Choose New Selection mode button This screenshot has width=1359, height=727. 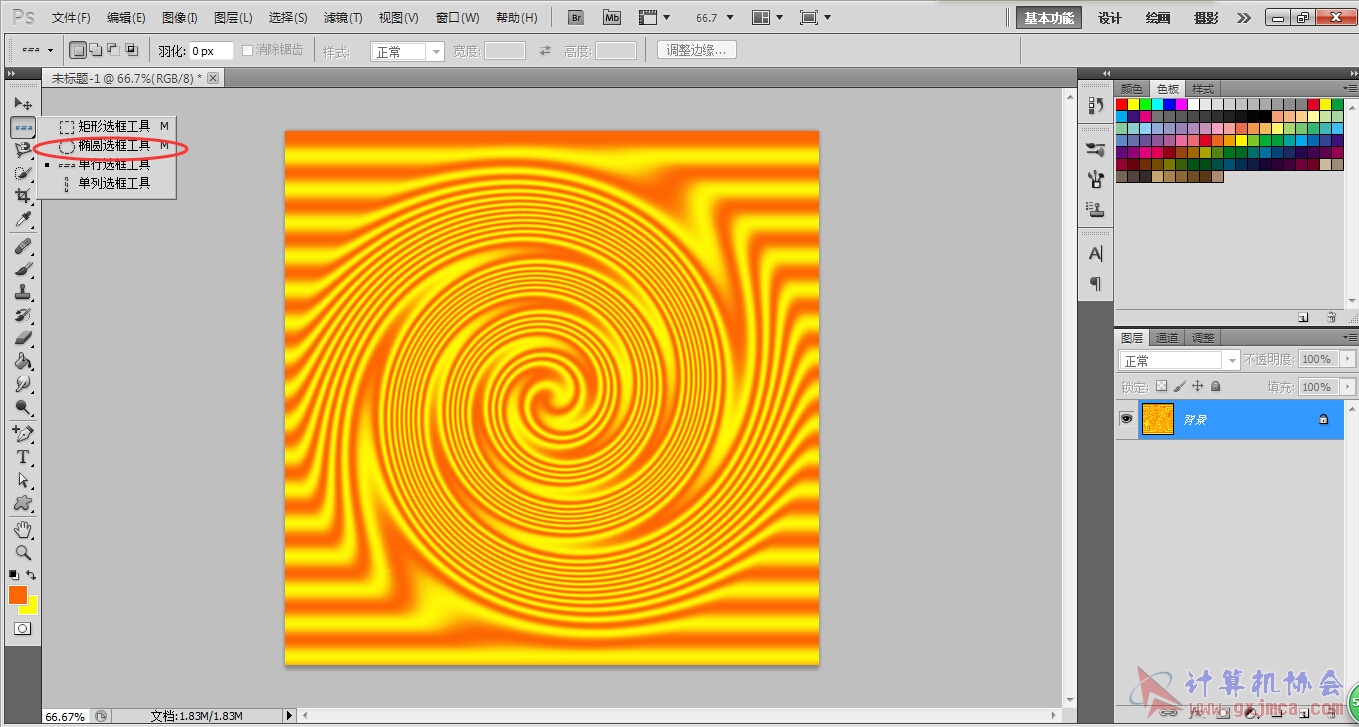pos(78,50)
